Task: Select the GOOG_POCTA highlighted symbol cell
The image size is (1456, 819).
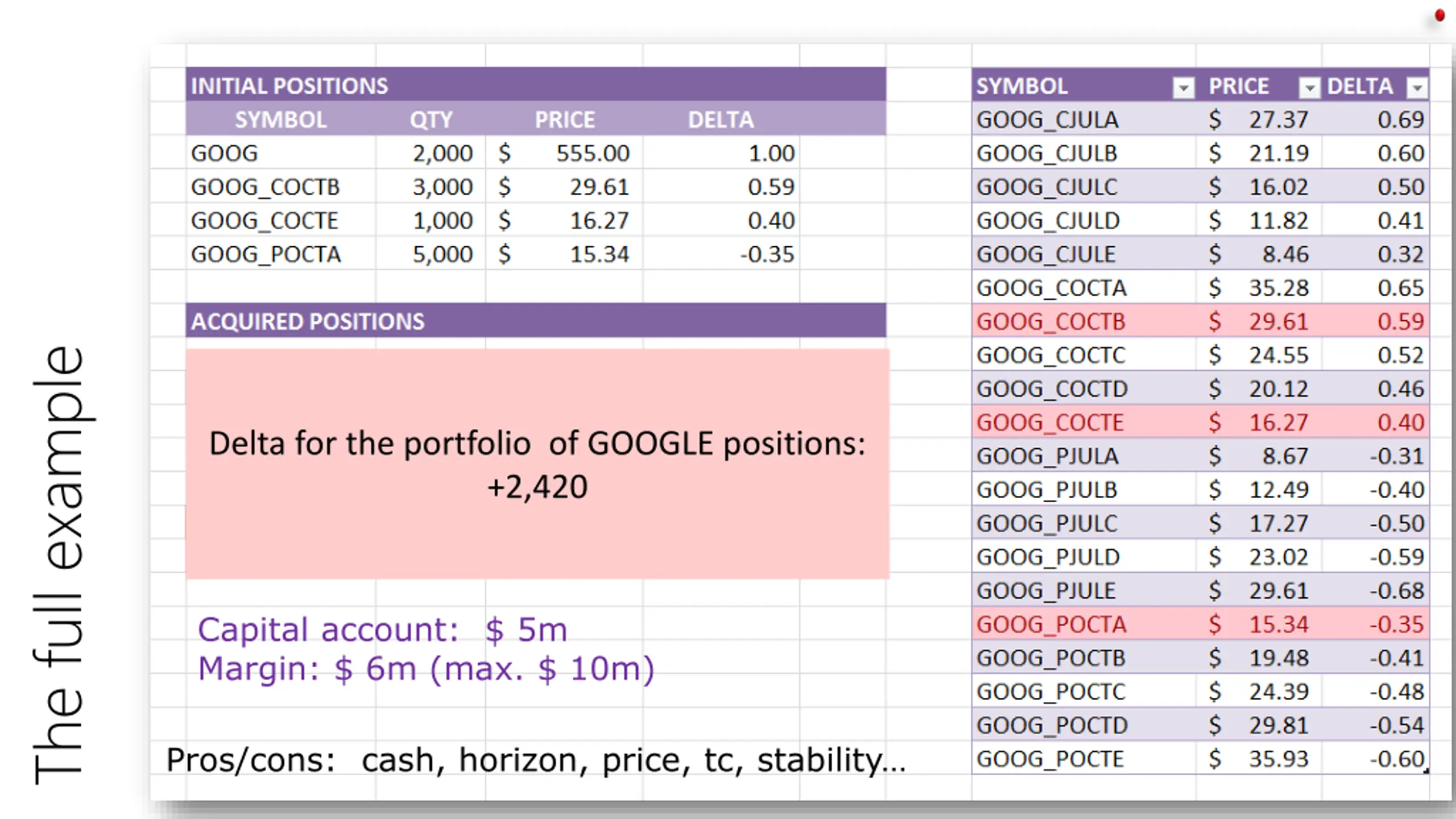Action: pyautogui.click(x=1051, y=624)
